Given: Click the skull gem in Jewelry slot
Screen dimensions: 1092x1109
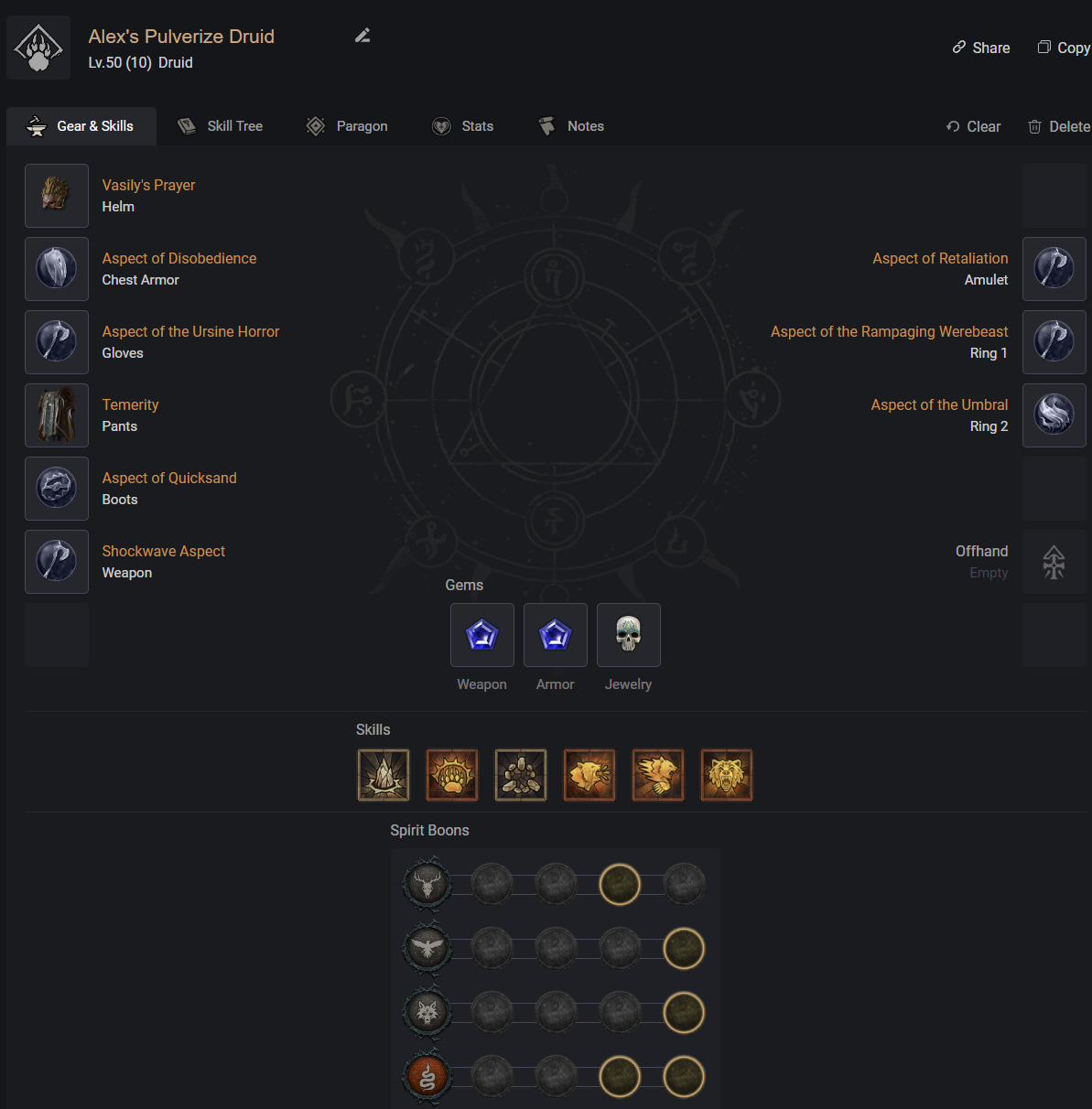Looking at the screenshot, I should coord(628,635).
